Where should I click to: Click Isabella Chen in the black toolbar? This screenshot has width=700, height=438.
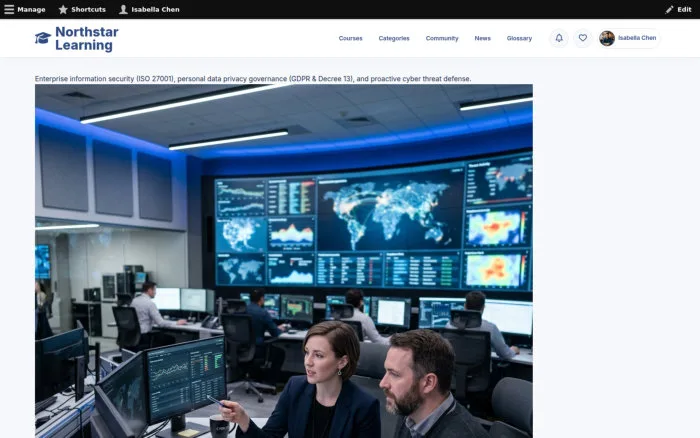tap(155, 9)
